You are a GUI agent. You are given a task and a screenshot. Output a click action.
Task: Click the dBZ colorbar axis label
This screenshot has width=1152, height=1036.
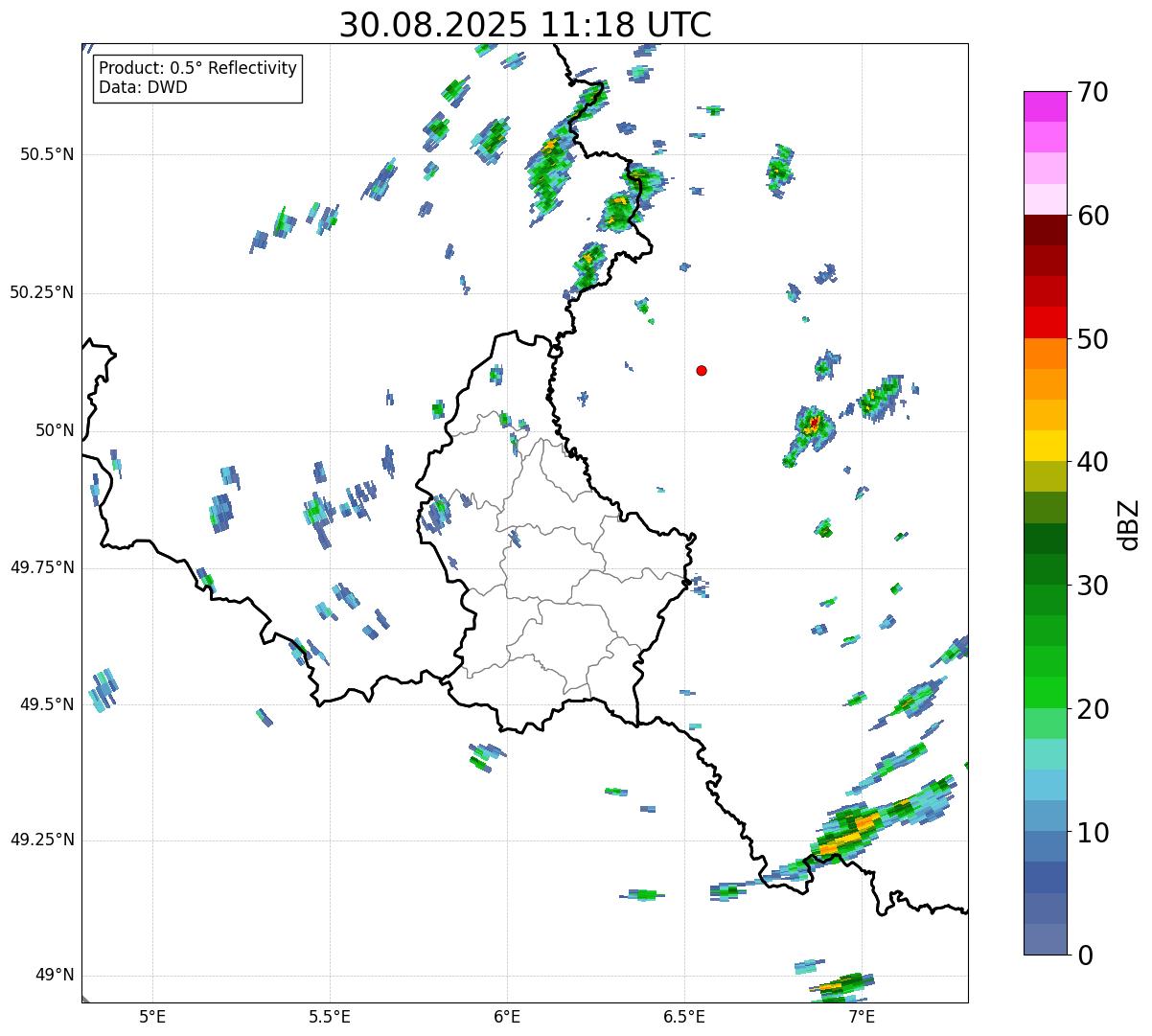(x=1129, y=524)
